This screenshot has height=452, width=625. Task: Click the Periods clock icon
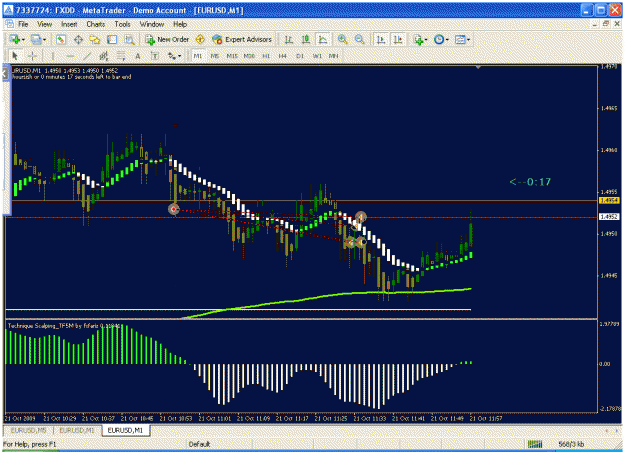point(439,39)
